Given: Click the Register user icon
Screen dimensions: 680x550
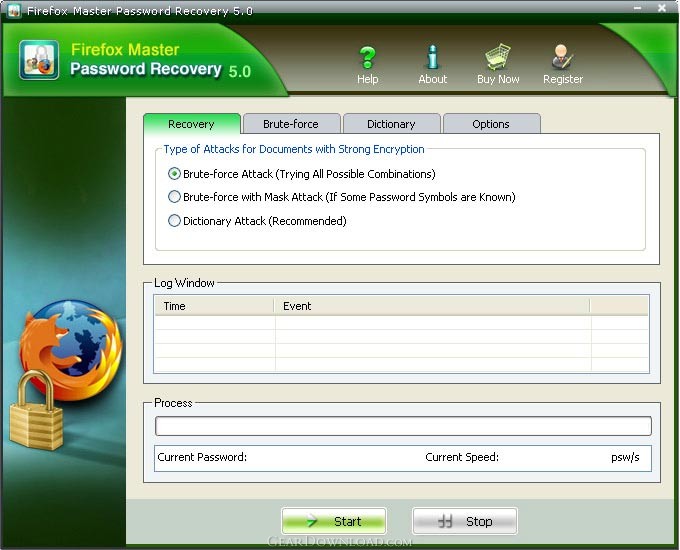Looking at the screenshot, I should [x=562, y=57].
